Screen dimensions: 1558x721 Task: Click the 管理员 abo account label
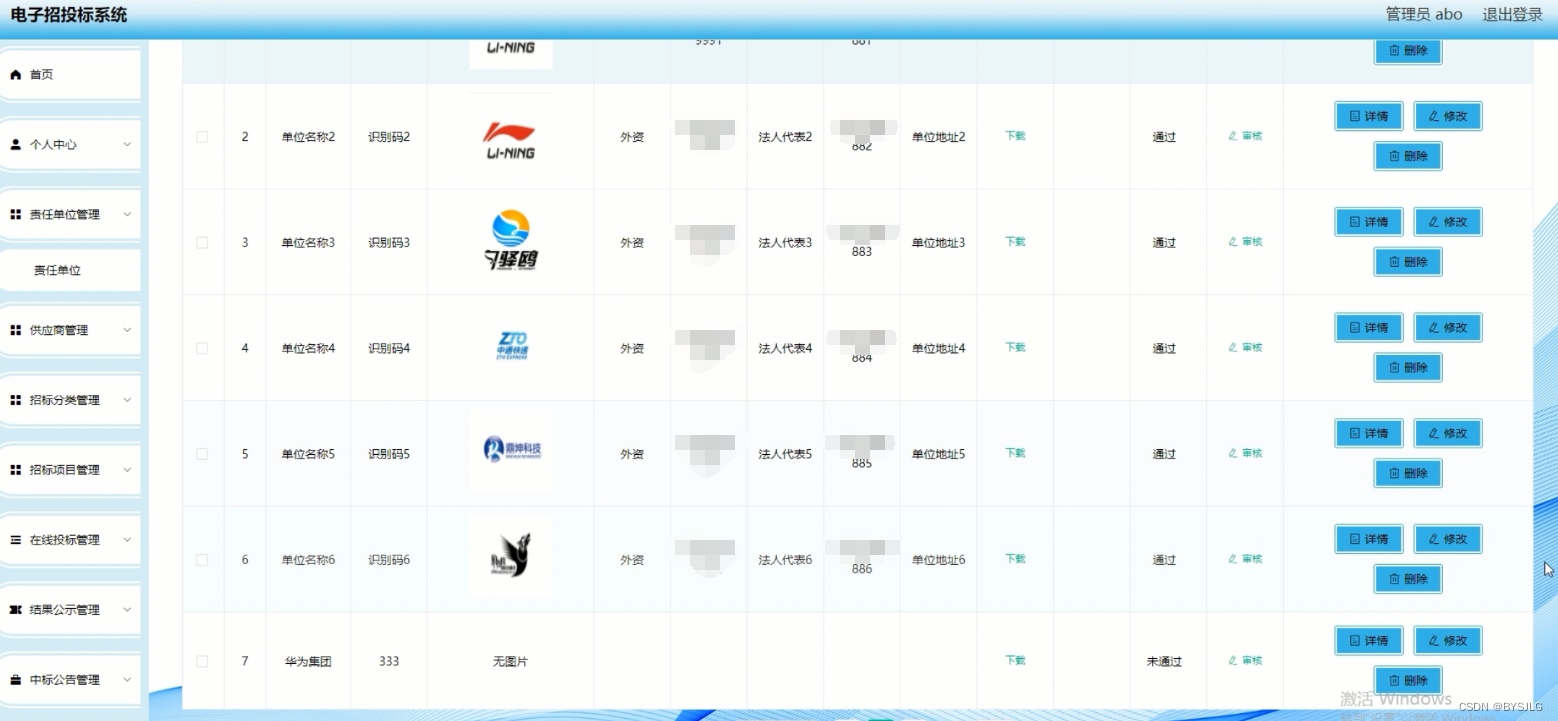coord(1424,14)
